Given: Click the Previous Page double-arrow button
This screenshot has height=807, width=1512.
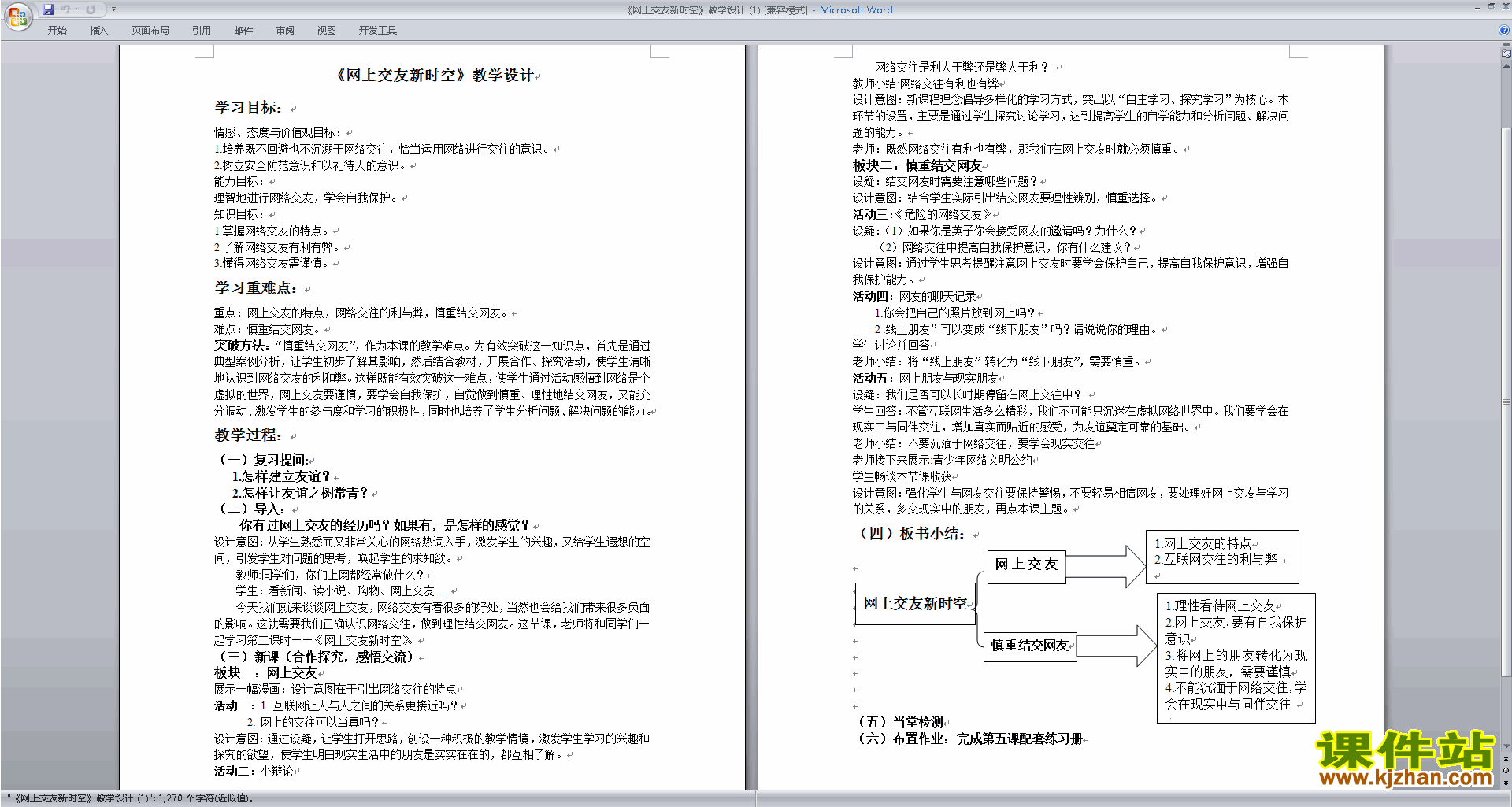Looking at the screenshot, I should click(x=1506, y=758).
